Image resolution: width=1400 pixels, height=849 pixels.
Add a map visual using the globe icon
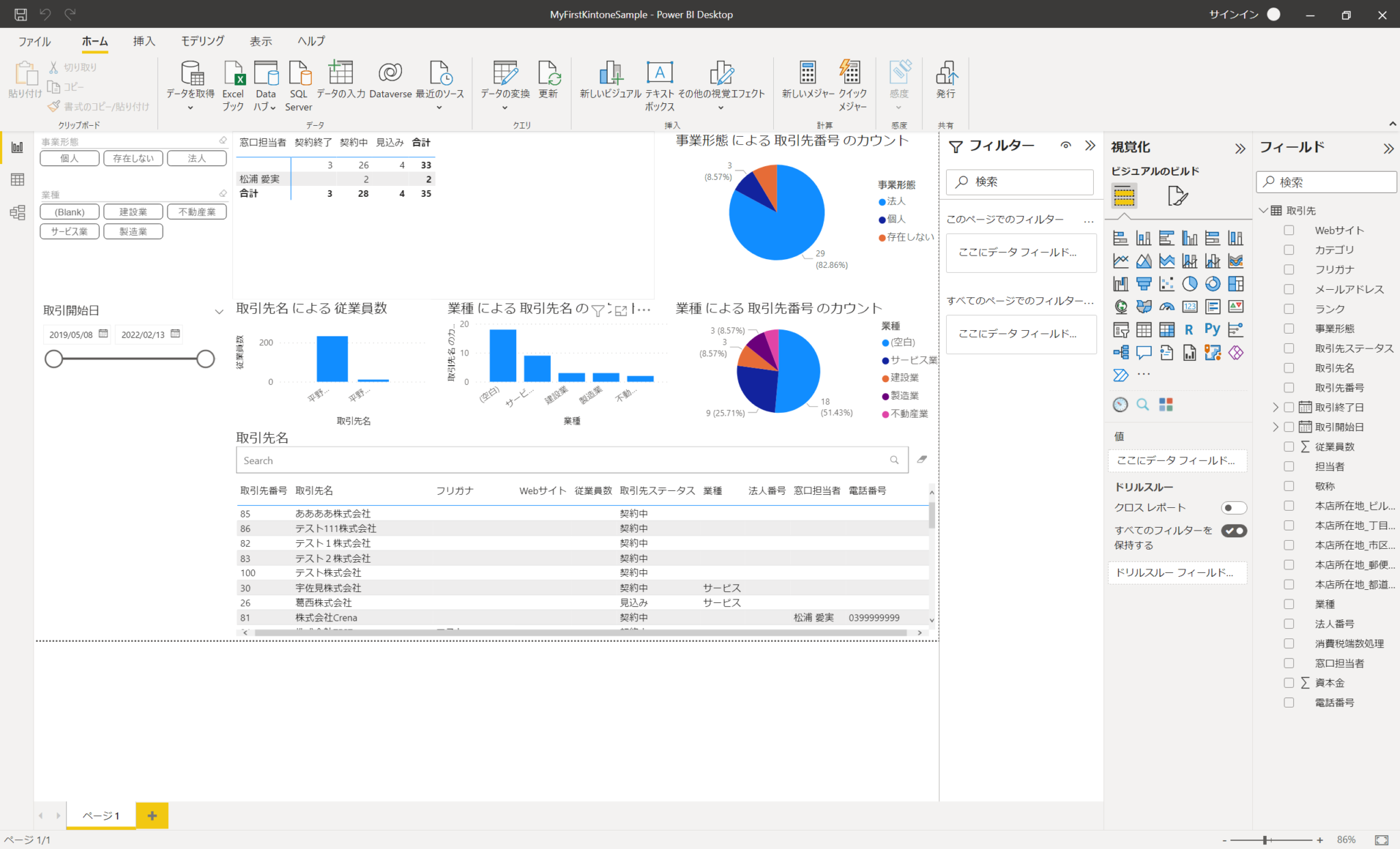[x=1121, y=306]
